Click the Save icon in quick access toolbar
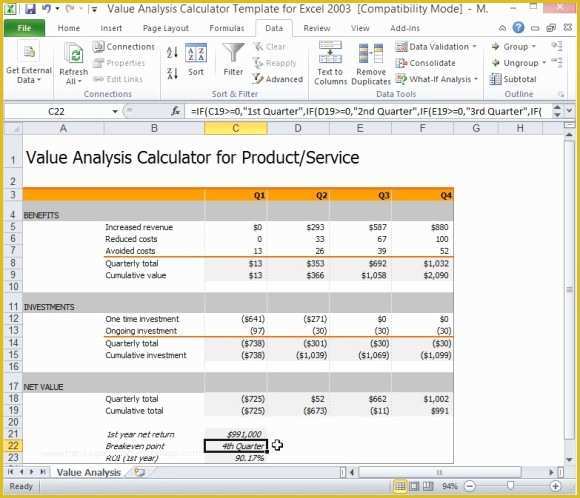The height and width of the screenshot is (498, 580). coord(30,9)
